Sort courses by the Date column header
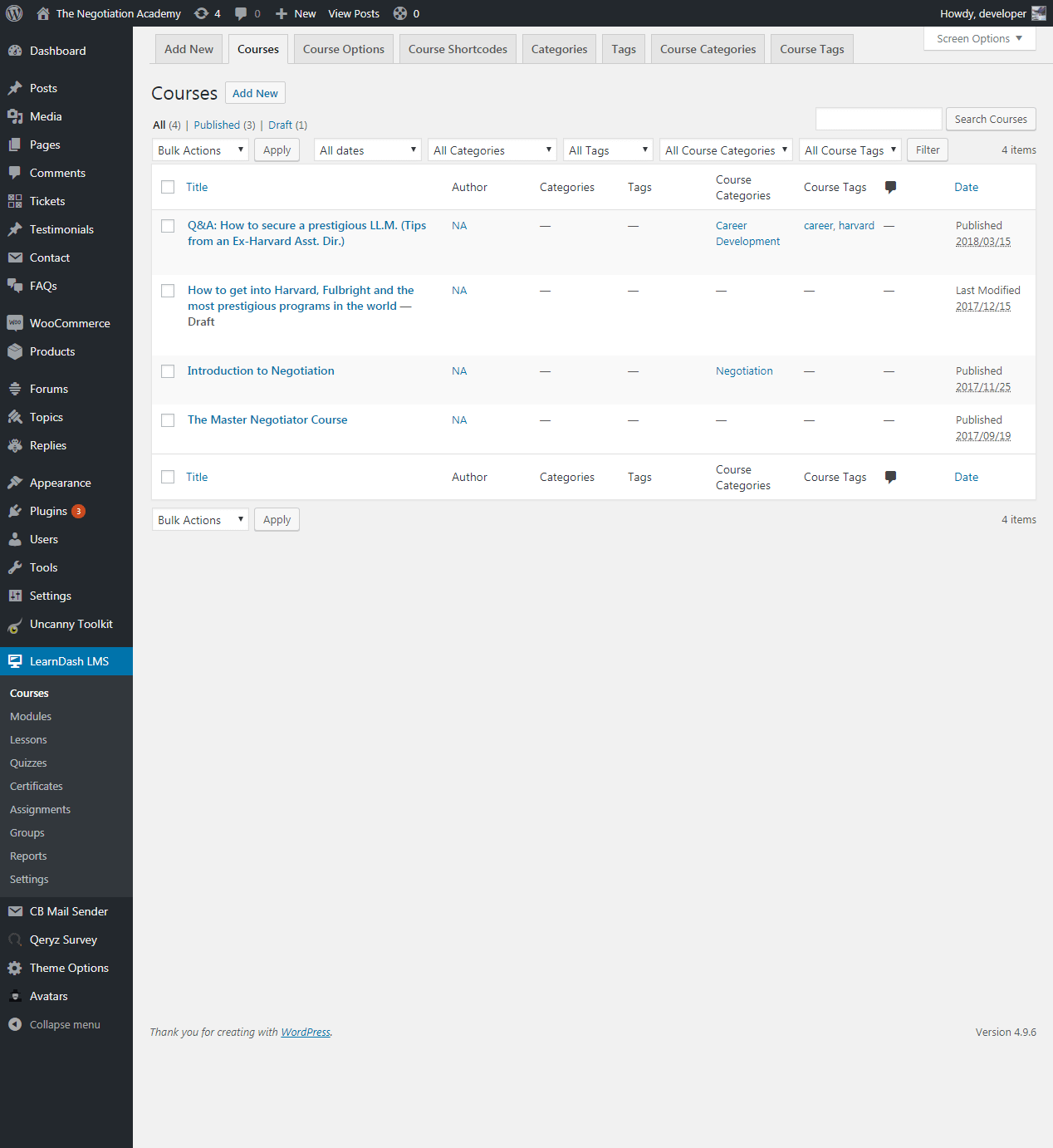Viewport: 1053px width, 1148px height. coord(966,187)
